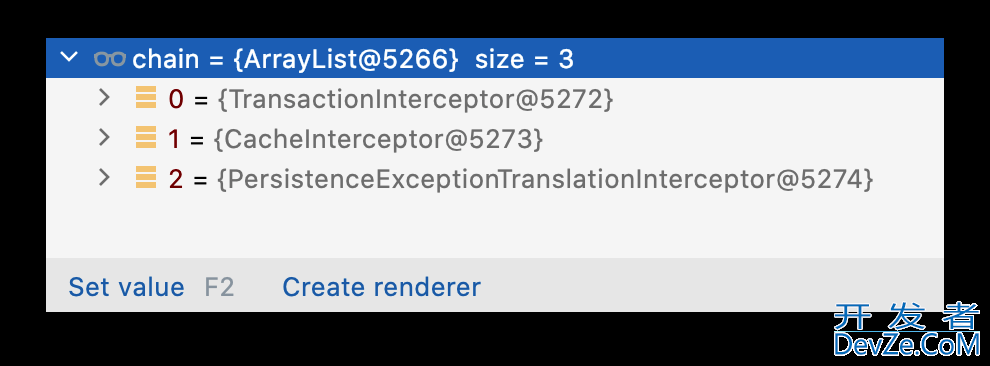Viewport: 990px width, 366px height.
Task: Select the CacheInterceptor@5273 value
Action: pos(378,140)
